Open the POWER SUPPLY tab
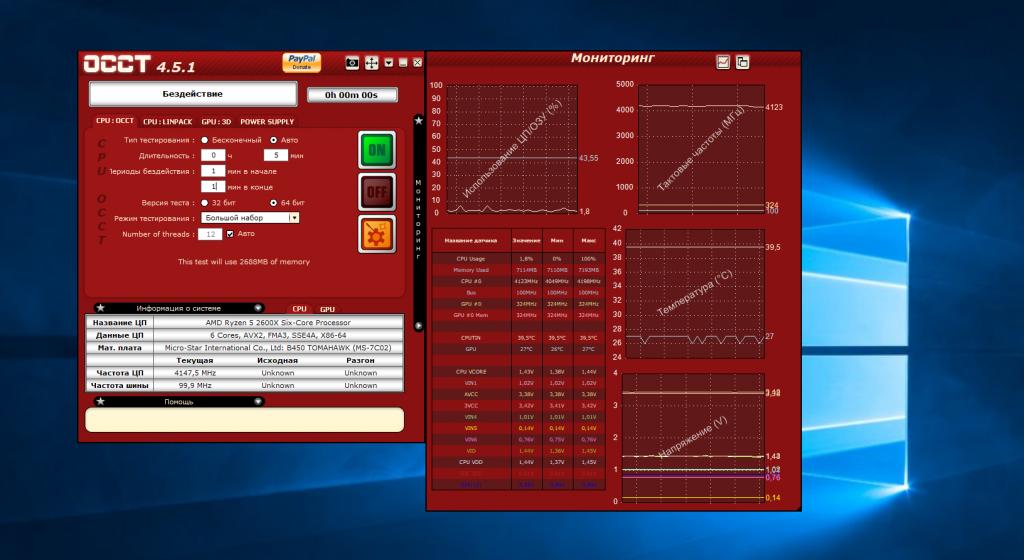 pos(267,121)
